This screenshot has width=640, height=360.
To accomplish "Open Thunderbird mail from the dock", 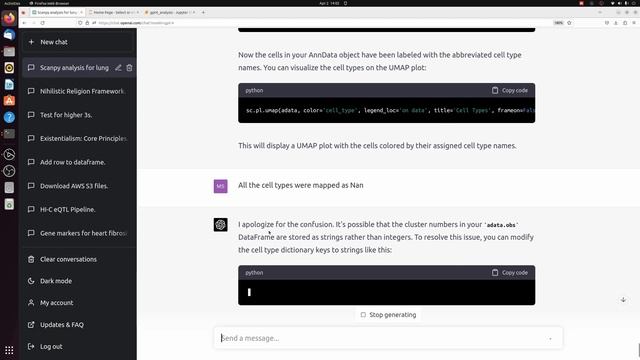I will point(9,35).
